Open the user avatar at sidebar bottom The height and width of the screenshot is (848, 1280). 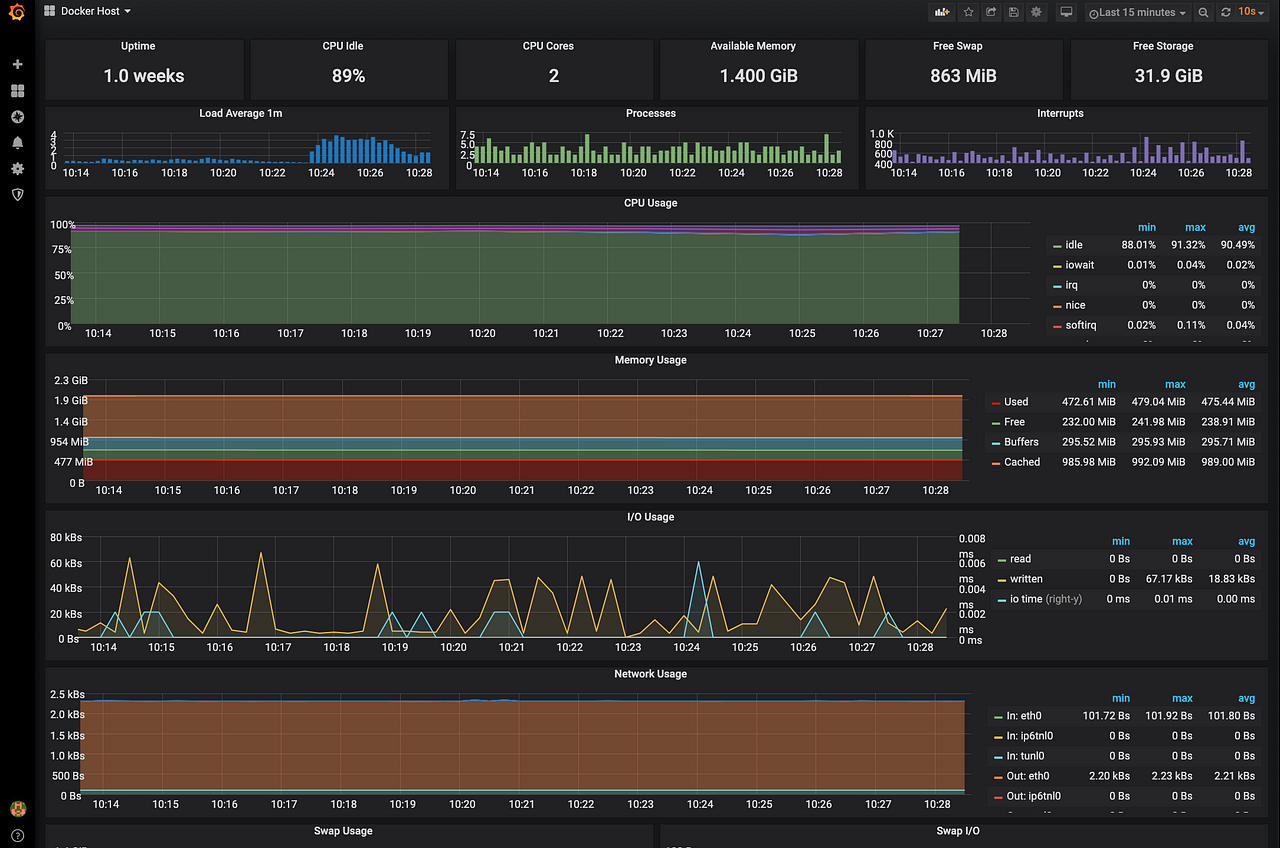pos(17,808)
